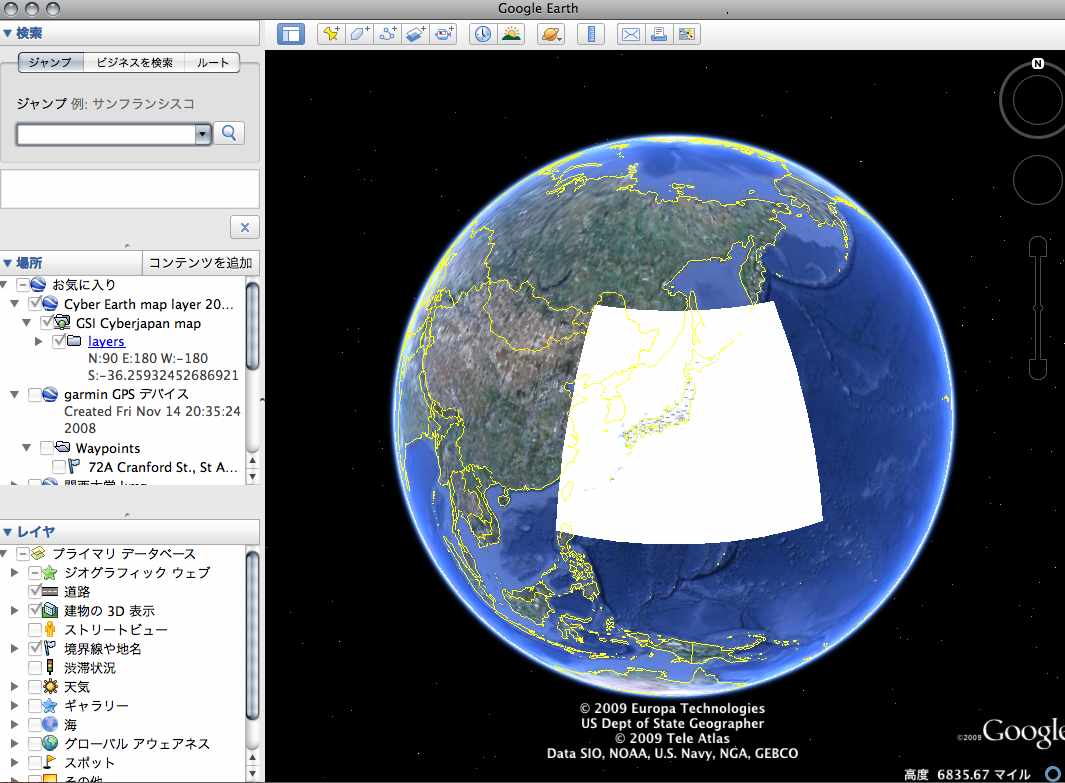
Task: Enable the 渋滞状況 traffic checkbox
Action: (x=35, y=667)
